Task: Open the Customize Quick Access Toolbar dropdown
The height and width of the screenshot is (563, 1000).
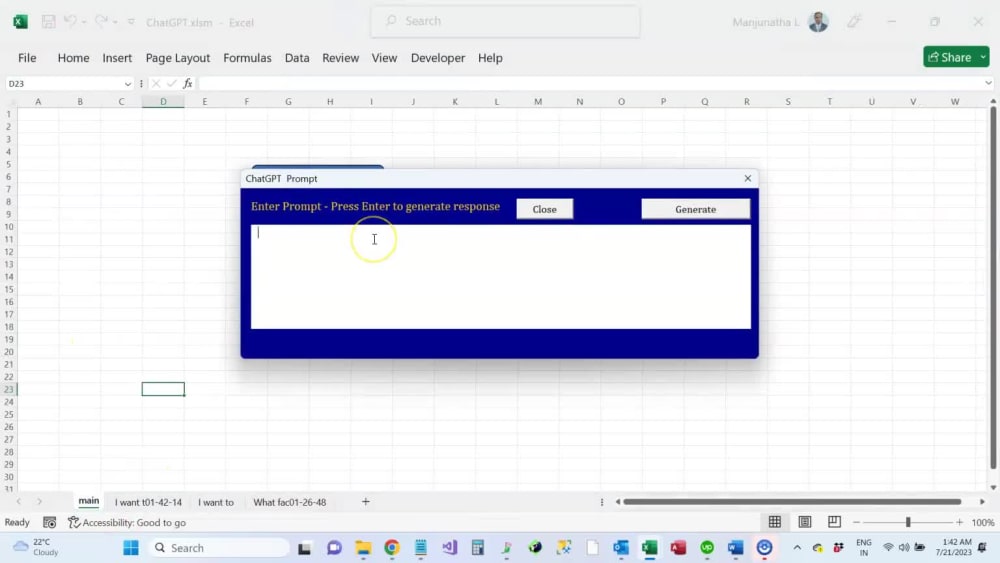Action: (131, 22)
